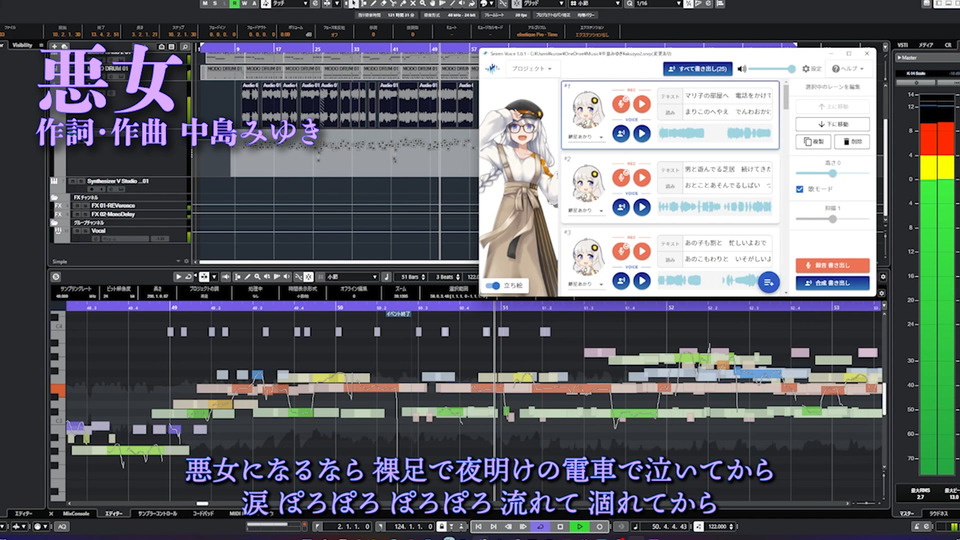Switch to the サンプラーコントロール tab
The width and height of the screenshot is (960, 540).
[x=157, y=514]
